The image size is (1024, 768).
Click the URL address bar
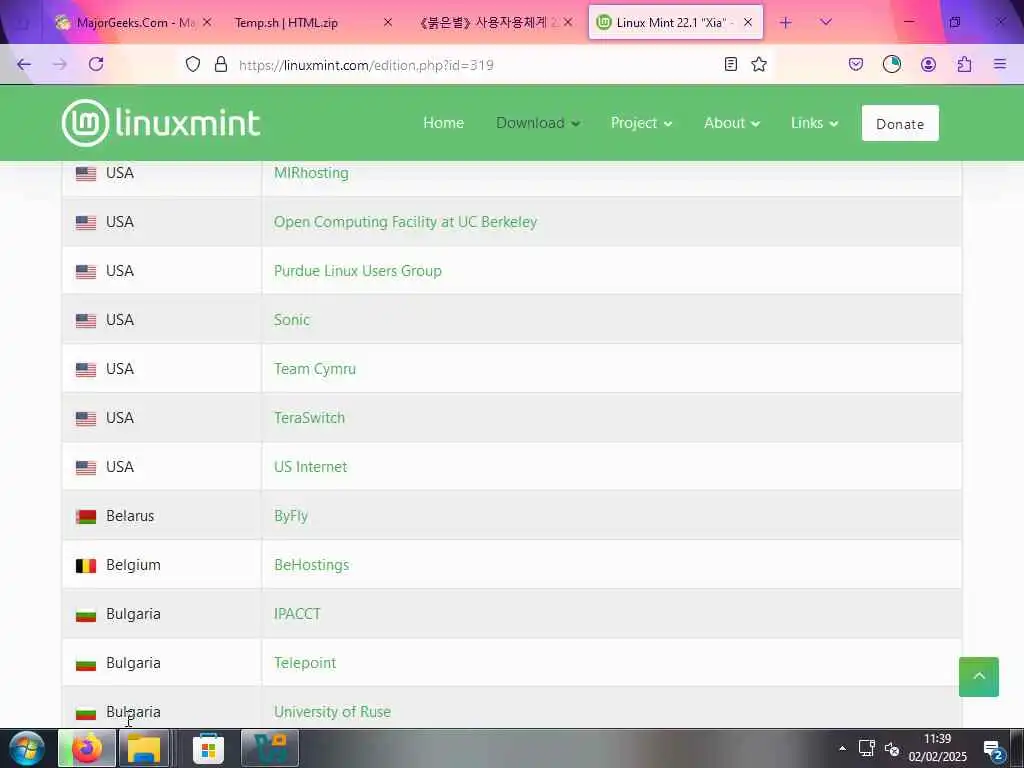[477, 65]
